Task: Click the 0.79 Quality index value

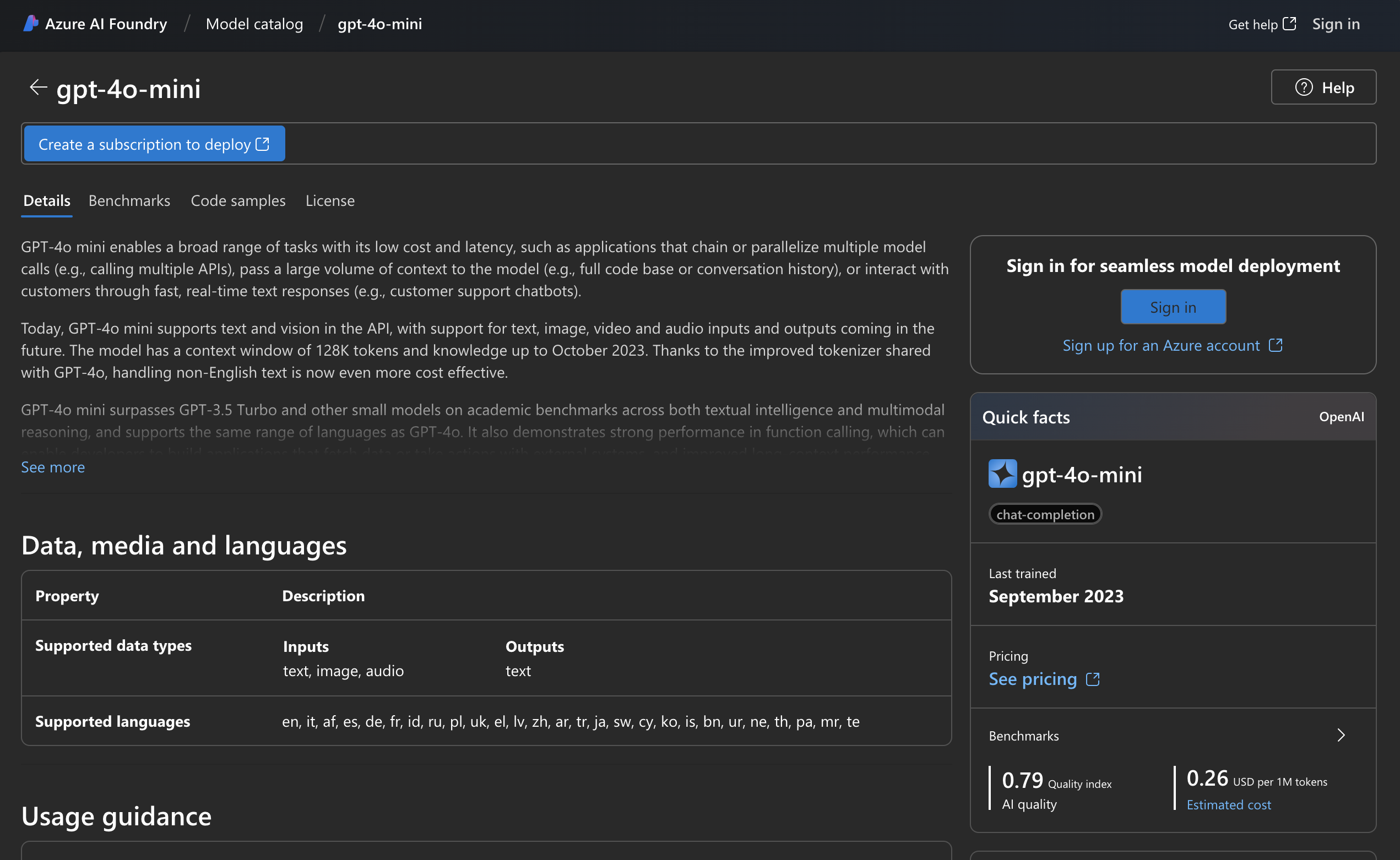Action: 1022,780
